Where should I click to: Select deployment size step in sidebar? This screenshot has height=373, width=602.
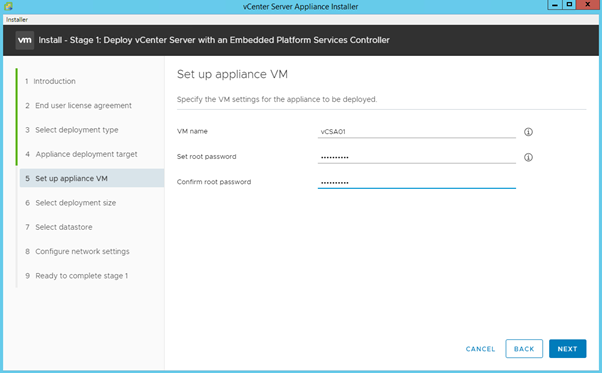pos(71,203)
